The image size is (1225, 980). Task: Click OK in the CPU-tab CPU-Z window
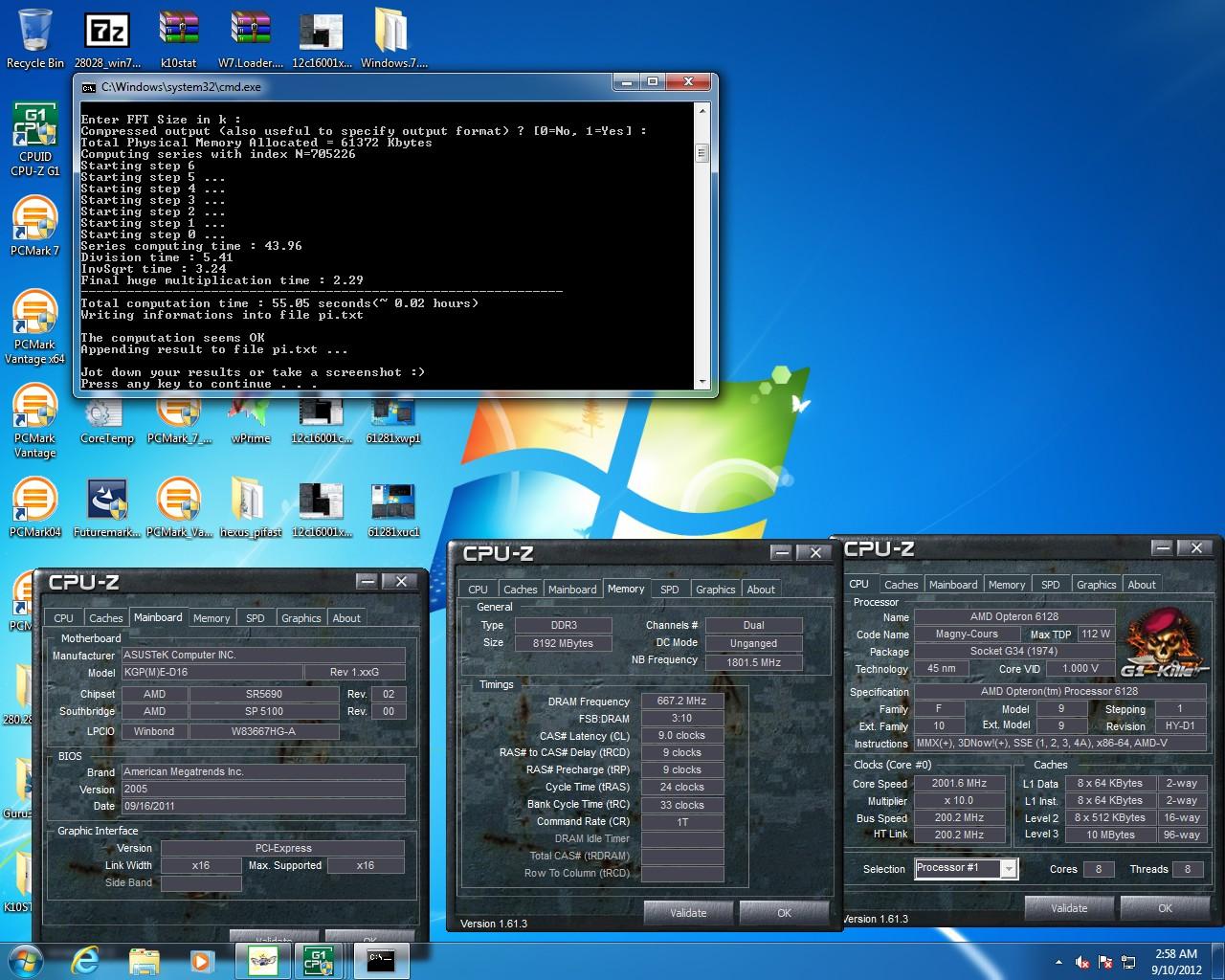click(1165, 908)
